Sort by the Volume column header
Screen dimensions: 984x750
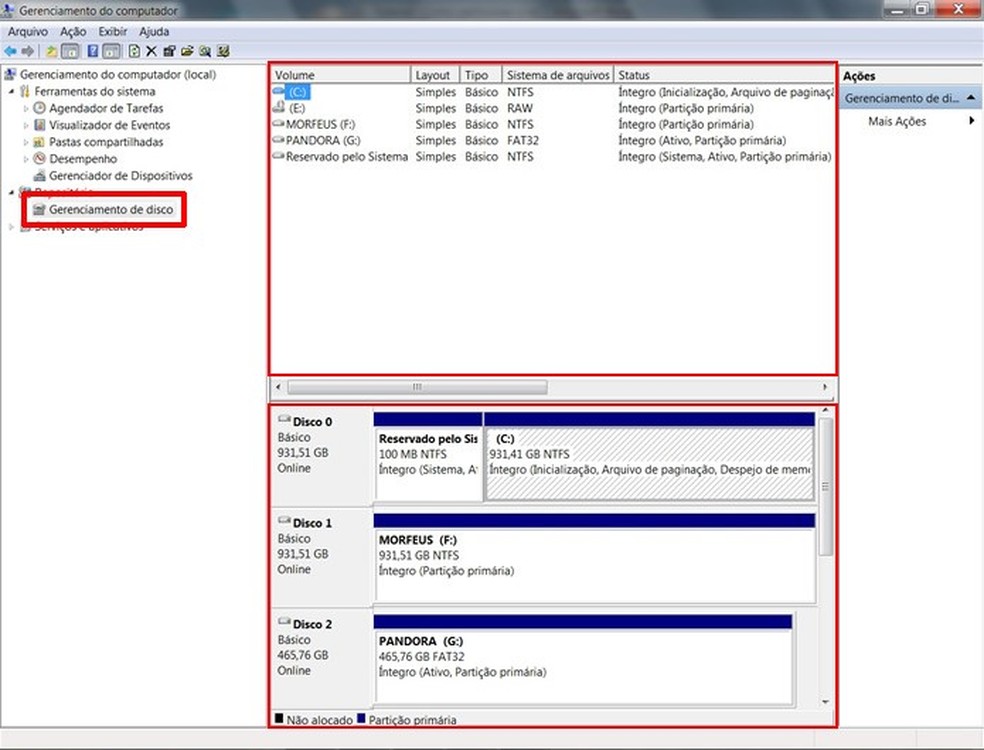click(341, 75)
